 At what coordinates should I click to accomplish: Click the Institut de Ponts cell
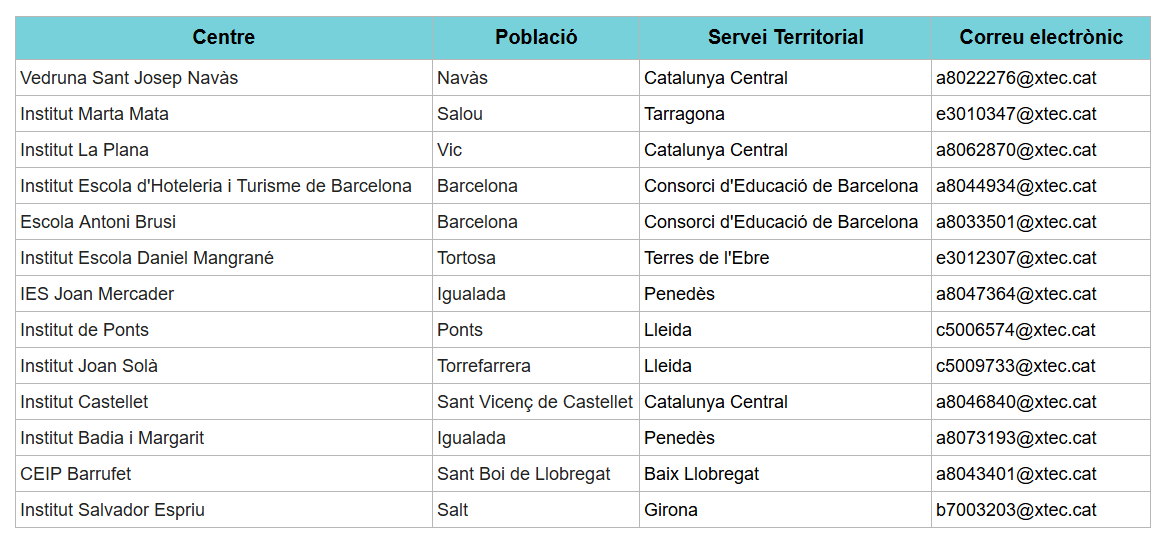coord(85,330)
